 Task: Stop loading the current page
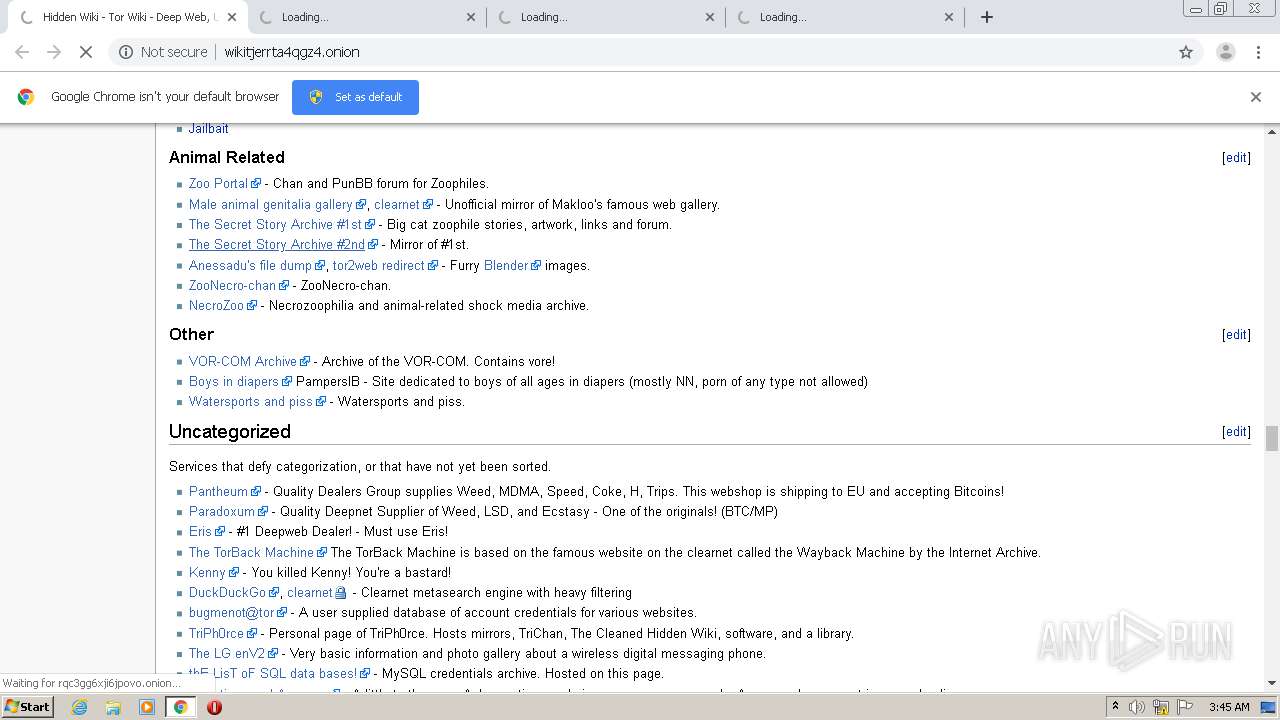point(86,52)
